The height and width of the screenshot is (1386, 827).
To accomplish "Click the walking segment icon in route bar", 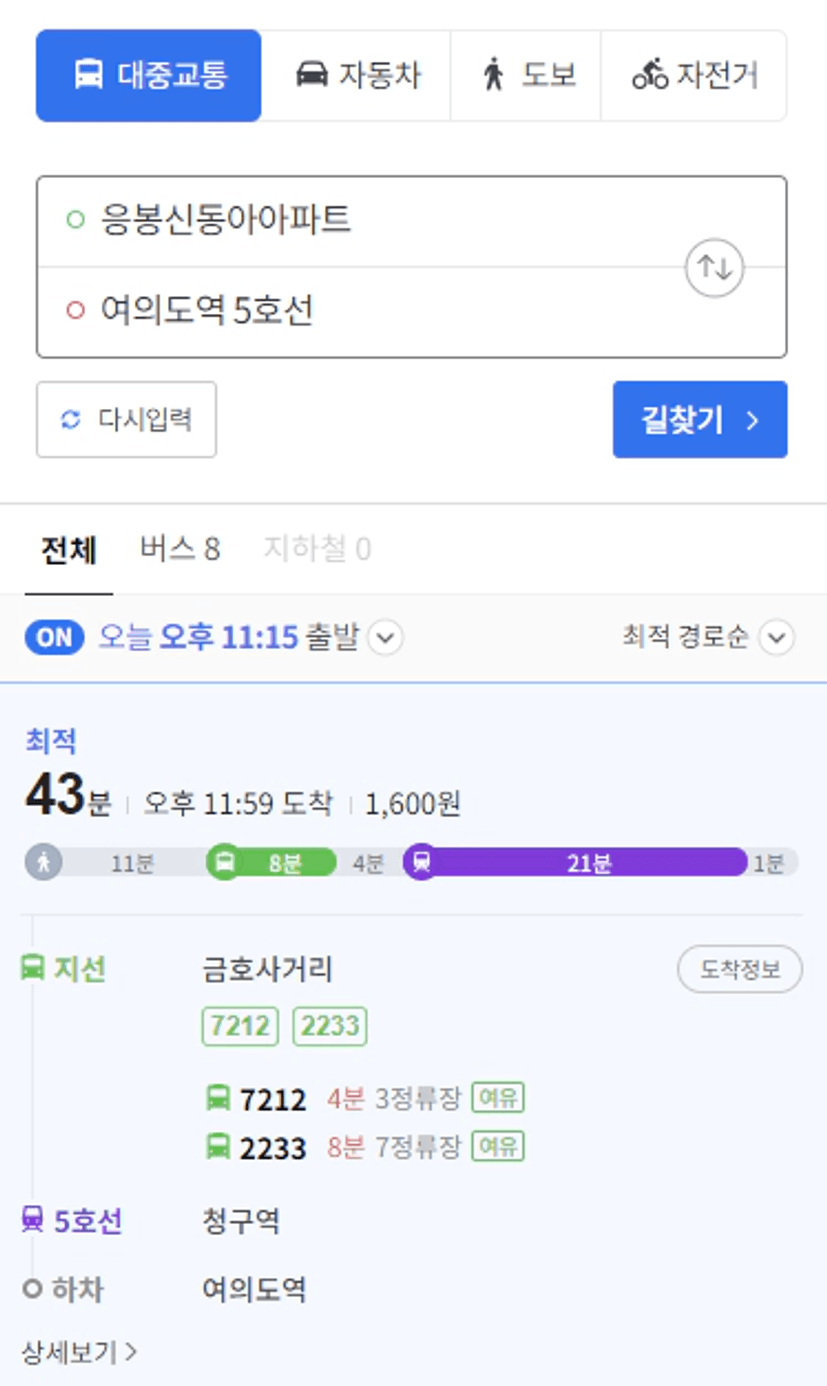I will tap(44, 862).
